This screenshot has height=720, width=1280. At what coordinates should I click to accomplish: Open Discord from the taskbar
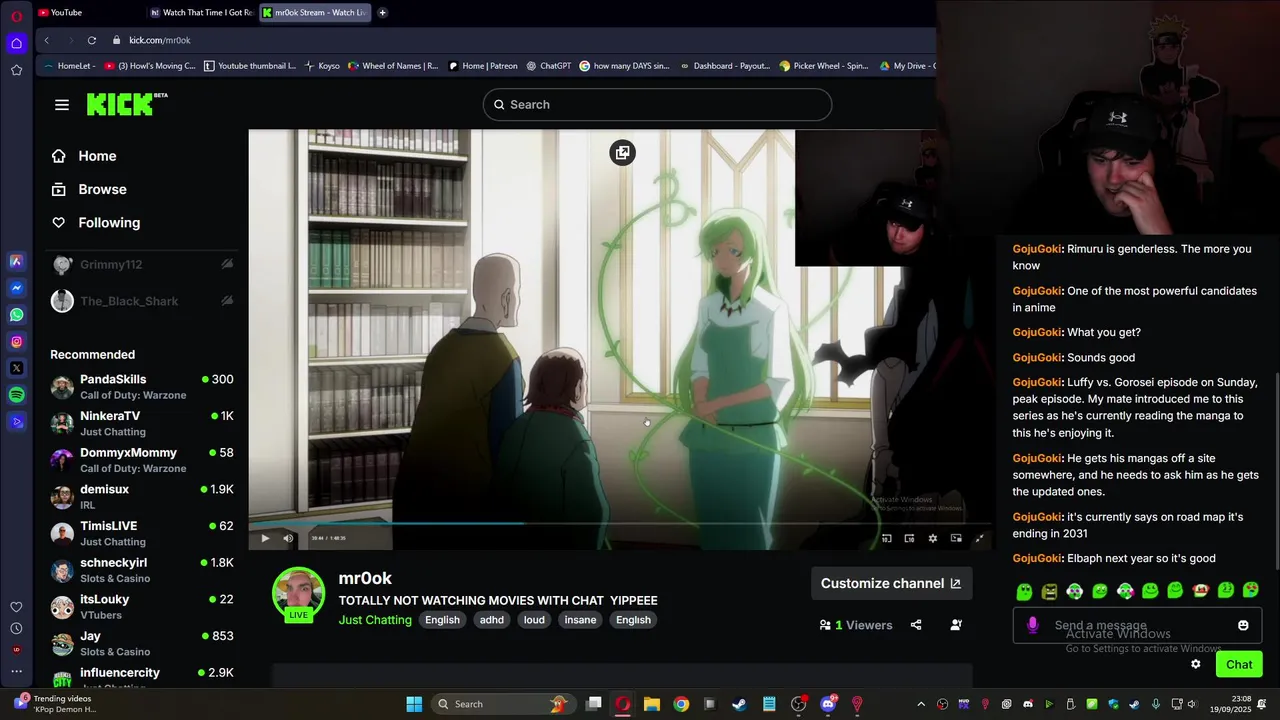[x=828, y=704]
